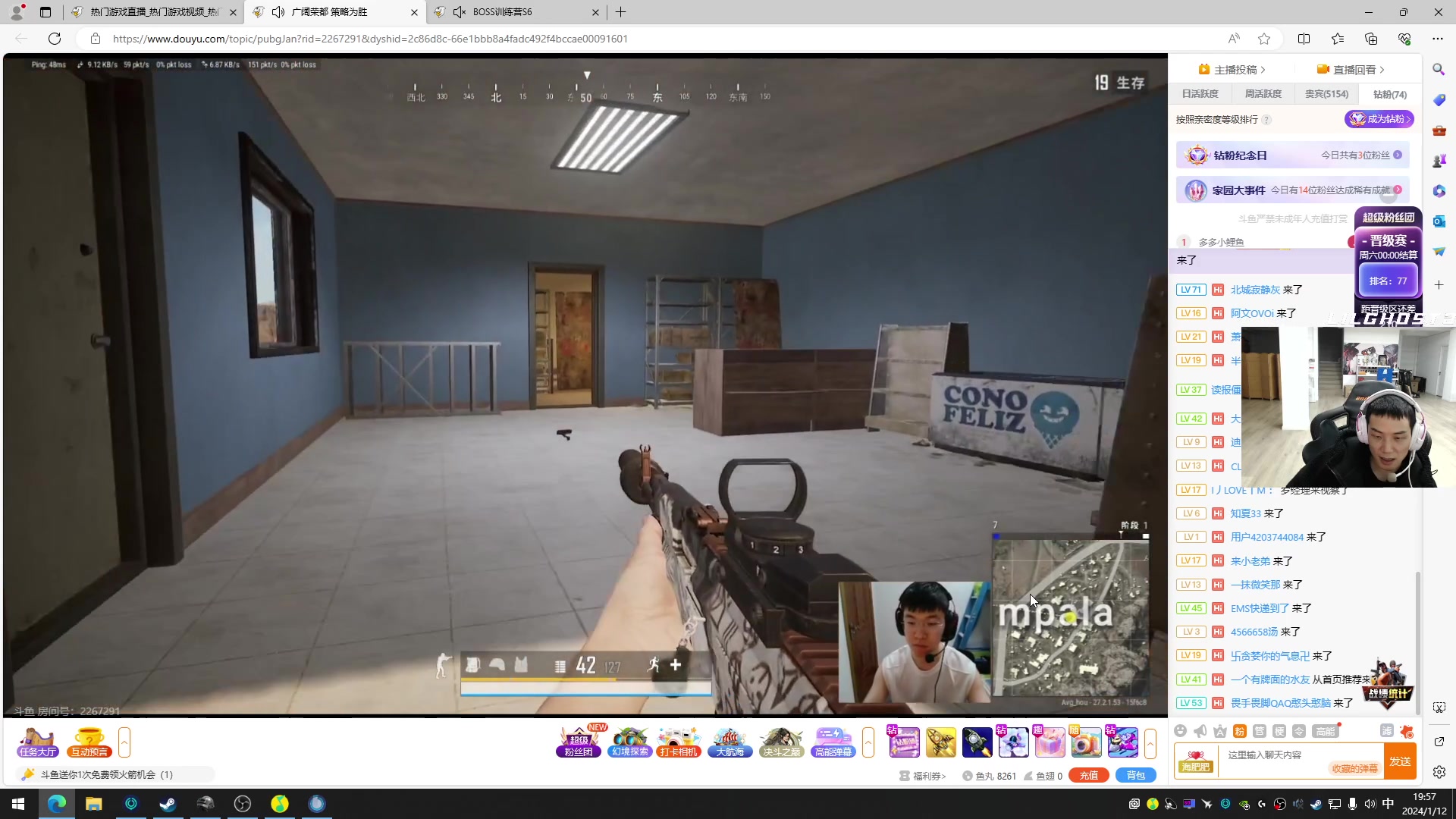This screenshot has height=819, width=1456.
Task: Open the 战绩统计 battle stats badge
Action: [1388, 686]
